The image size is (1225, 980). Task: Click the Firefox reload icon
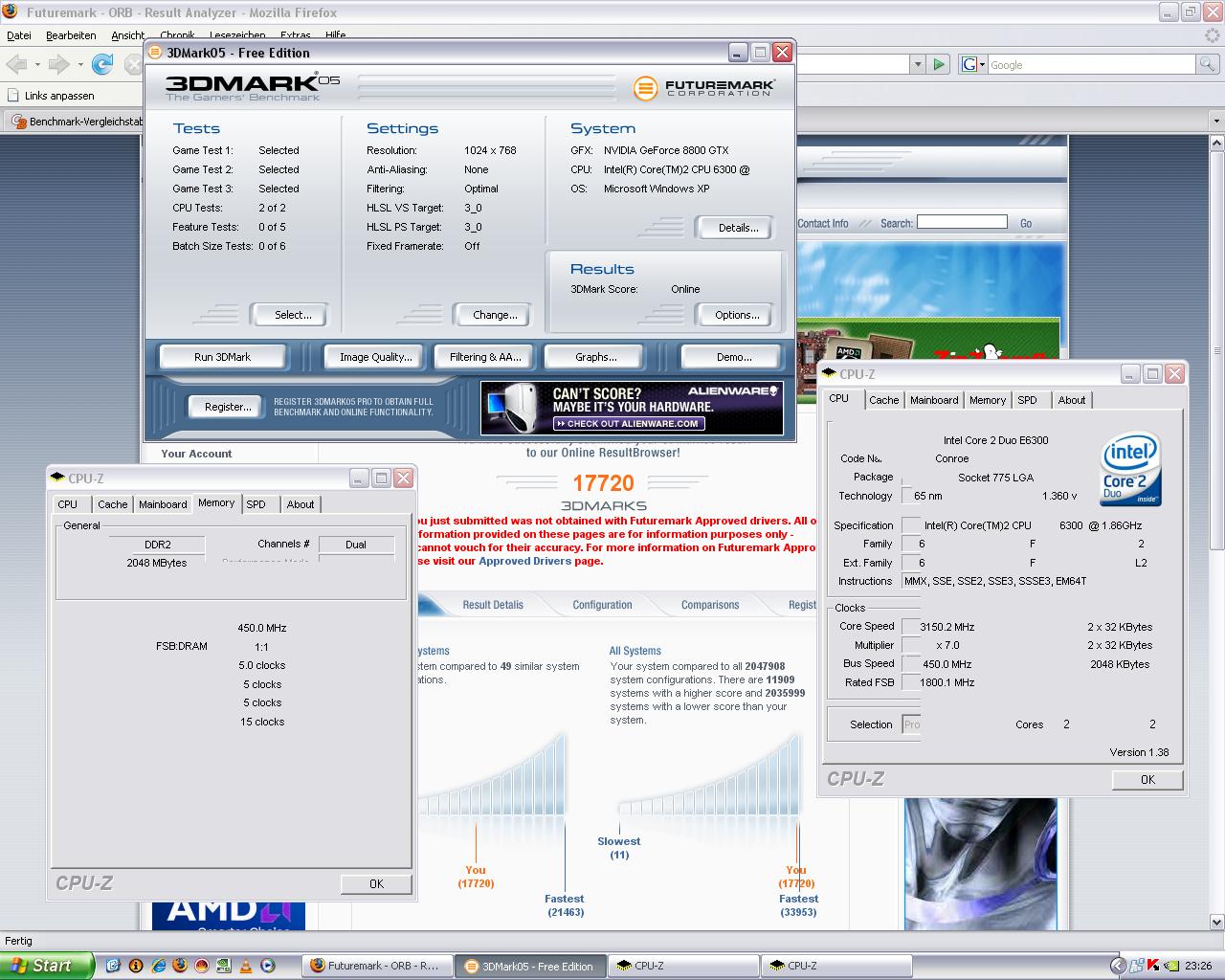[102, 64]
